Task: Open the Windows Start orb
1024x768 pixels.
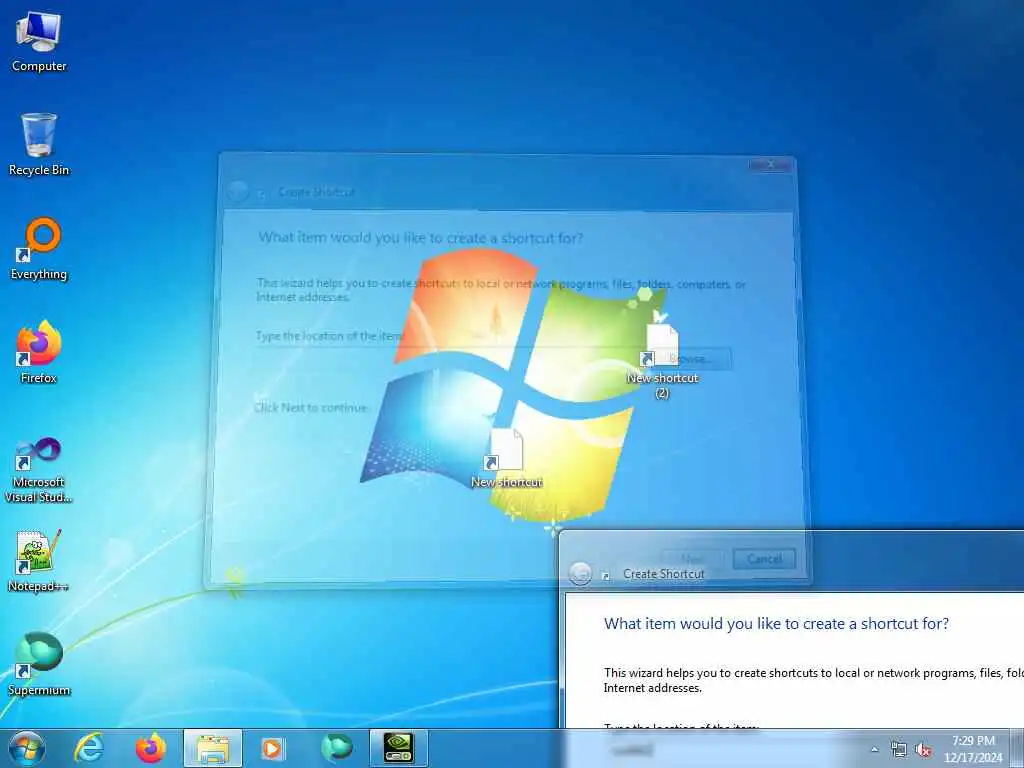Action: (27, 748)
